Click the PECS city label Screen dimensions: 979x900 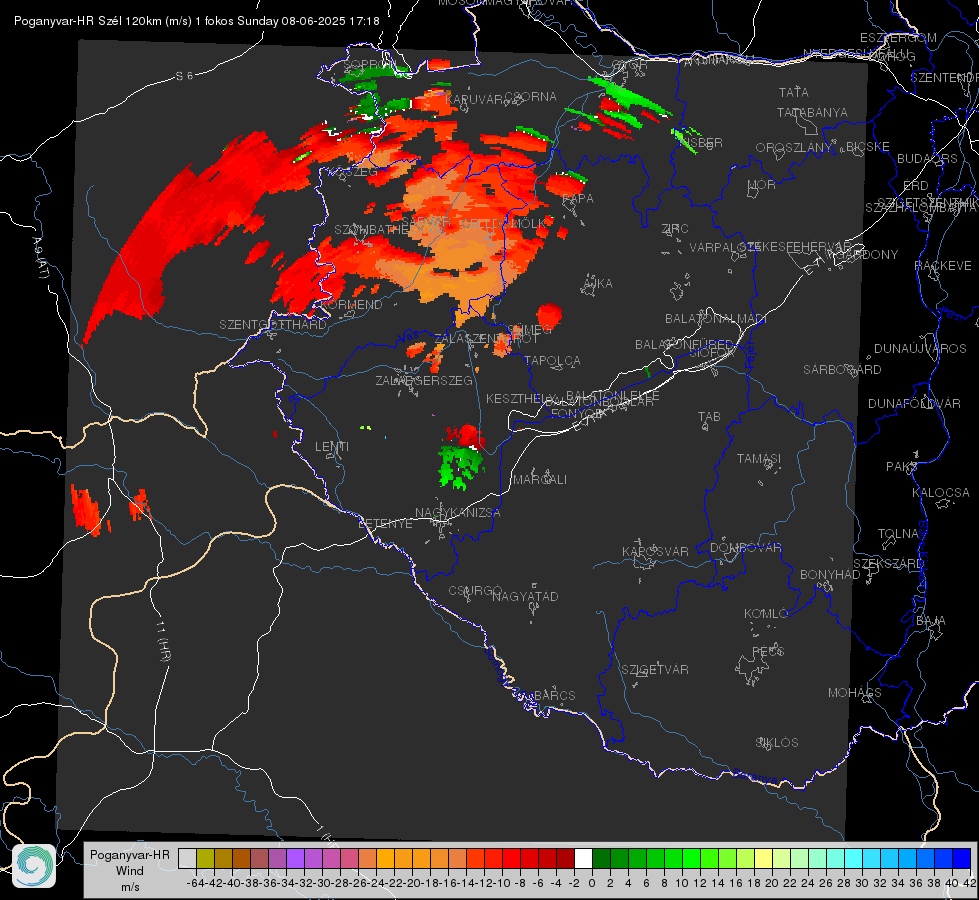tap(767, 651)
